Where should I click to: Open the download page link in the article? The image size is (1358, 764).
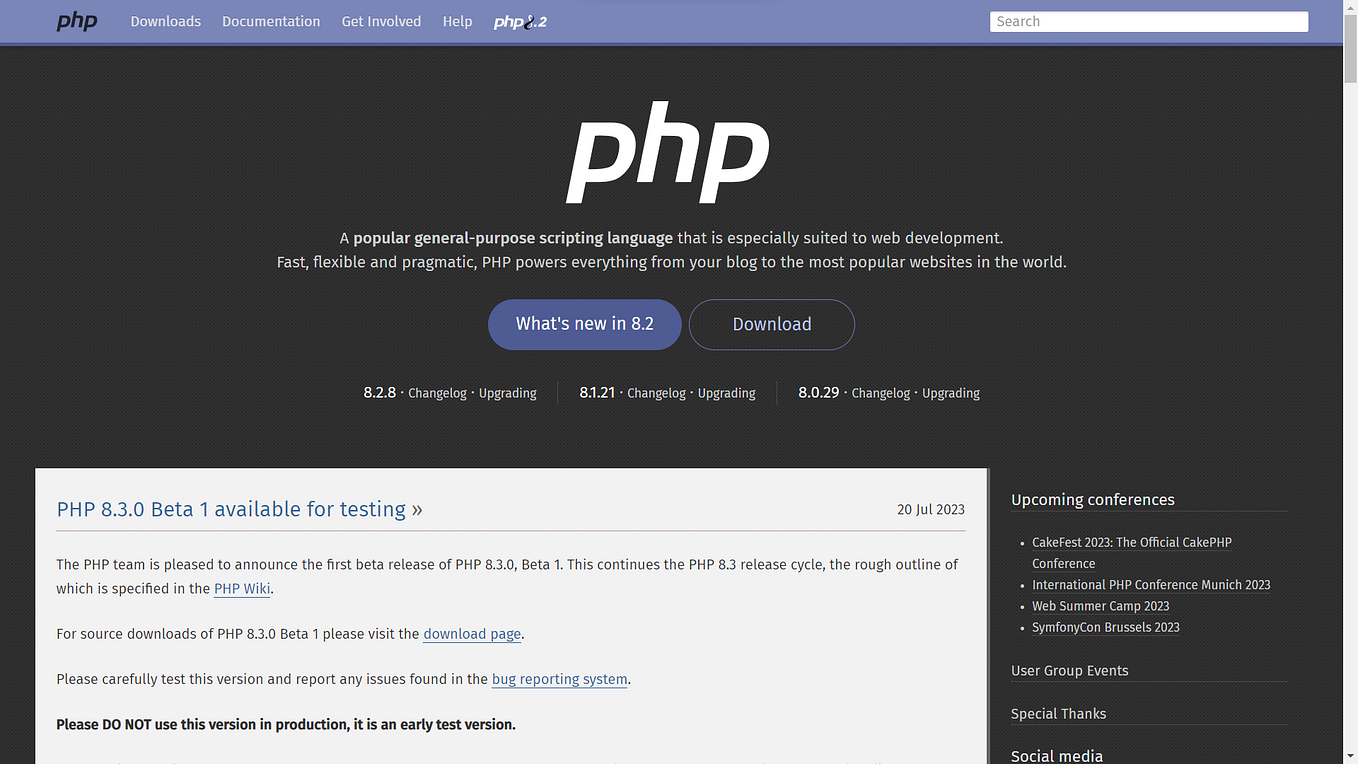tap(471, 633)
